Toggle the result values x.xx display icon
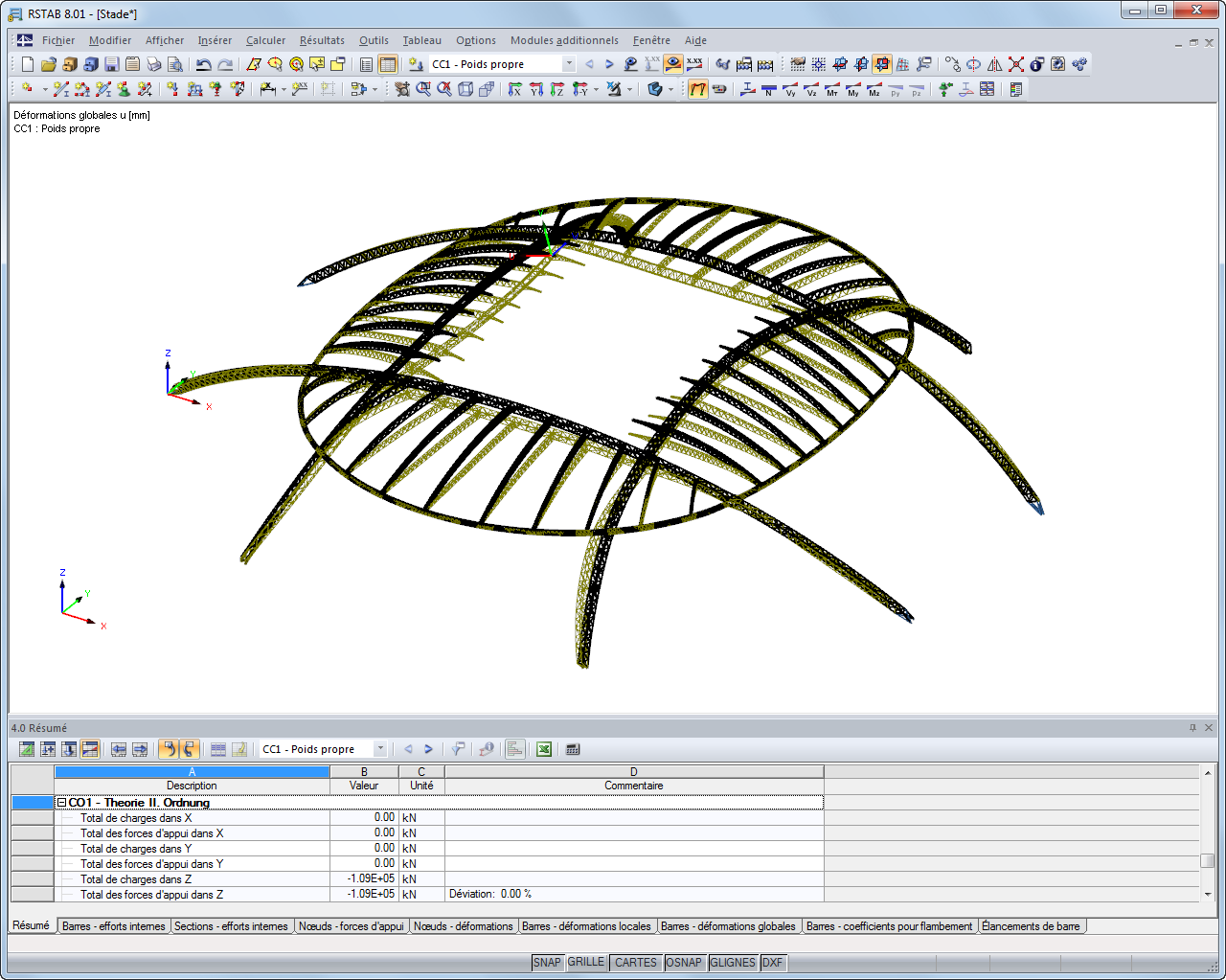This screenshot has width=1226, height=980. [x=694, y=64]
